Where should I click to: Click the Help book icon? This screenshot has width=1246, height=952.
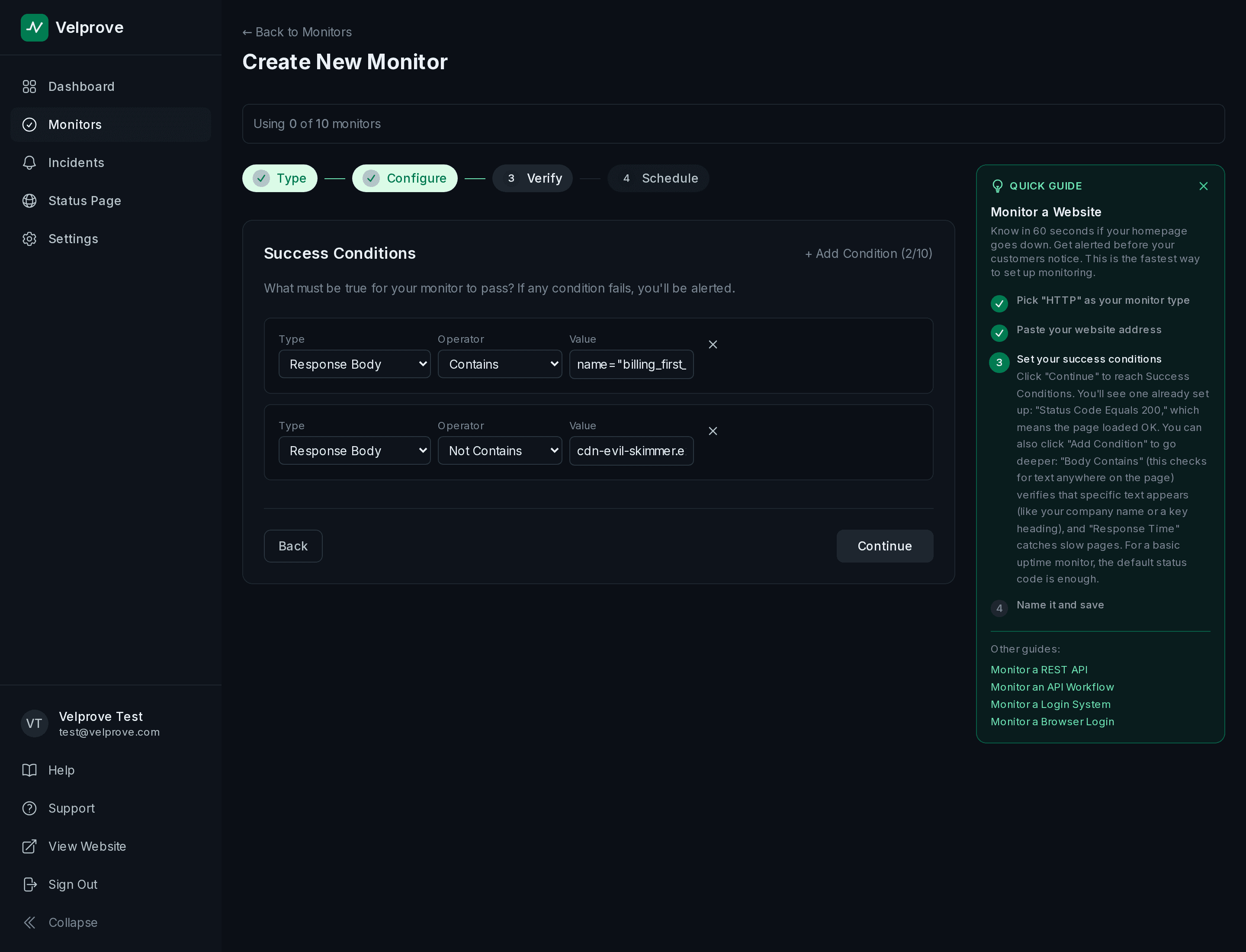click(29, 770)
